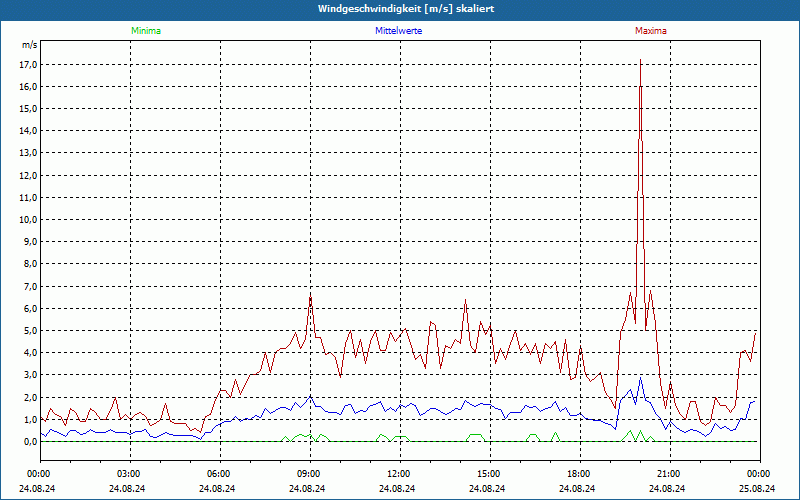Click the 18:00 time axis label
800x500 pixels.
[579, 474]
